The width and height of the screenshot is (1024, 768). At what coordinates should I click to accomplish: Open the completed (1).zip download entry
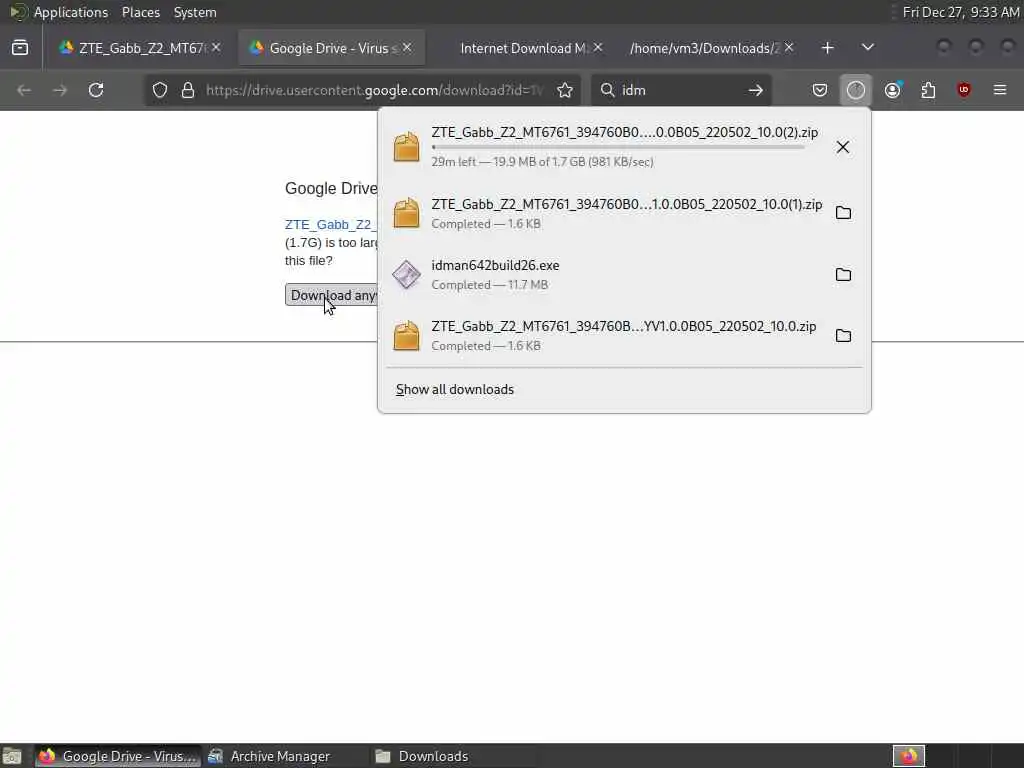tap(604, 213)
